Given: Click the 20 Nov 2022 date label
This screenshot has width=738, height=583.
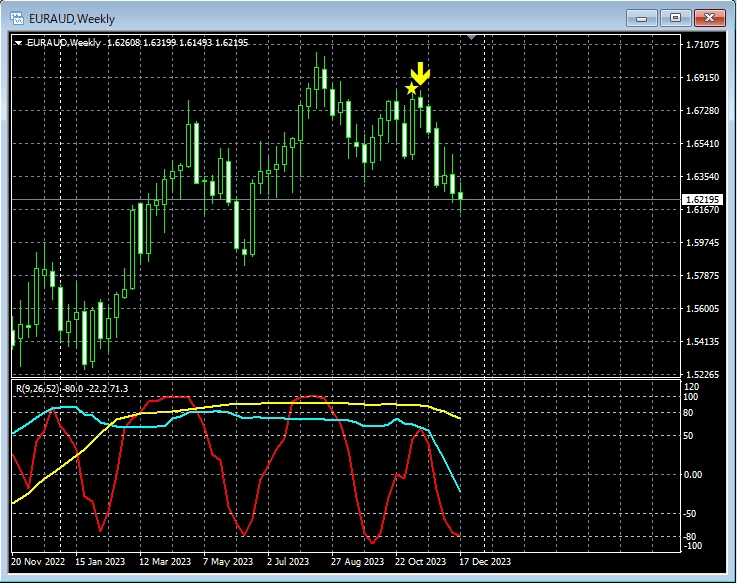Looking at the screenshot, I should coord(37,562).
